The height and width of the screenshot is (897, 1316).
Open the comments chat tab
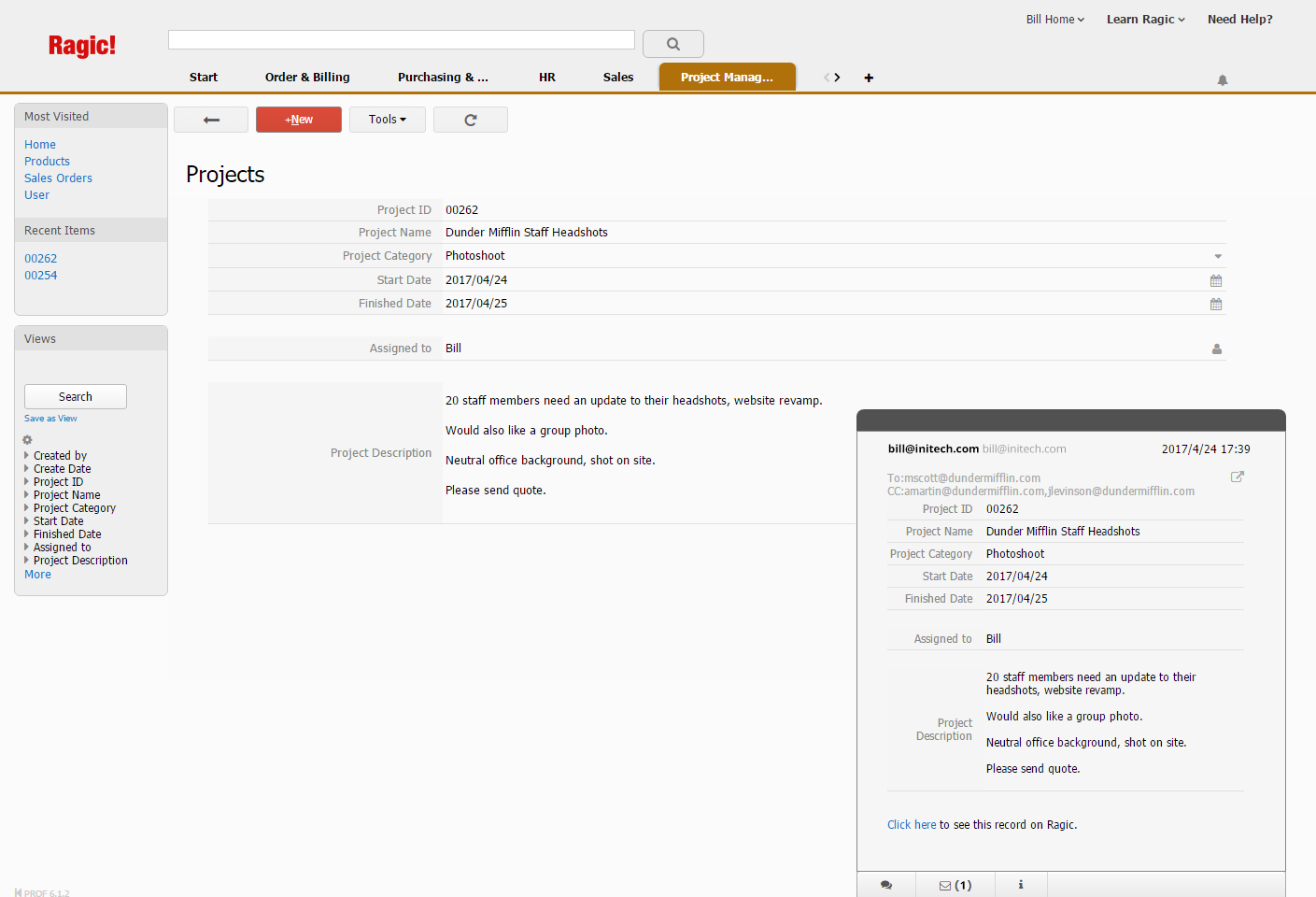[x=886, y=885]
